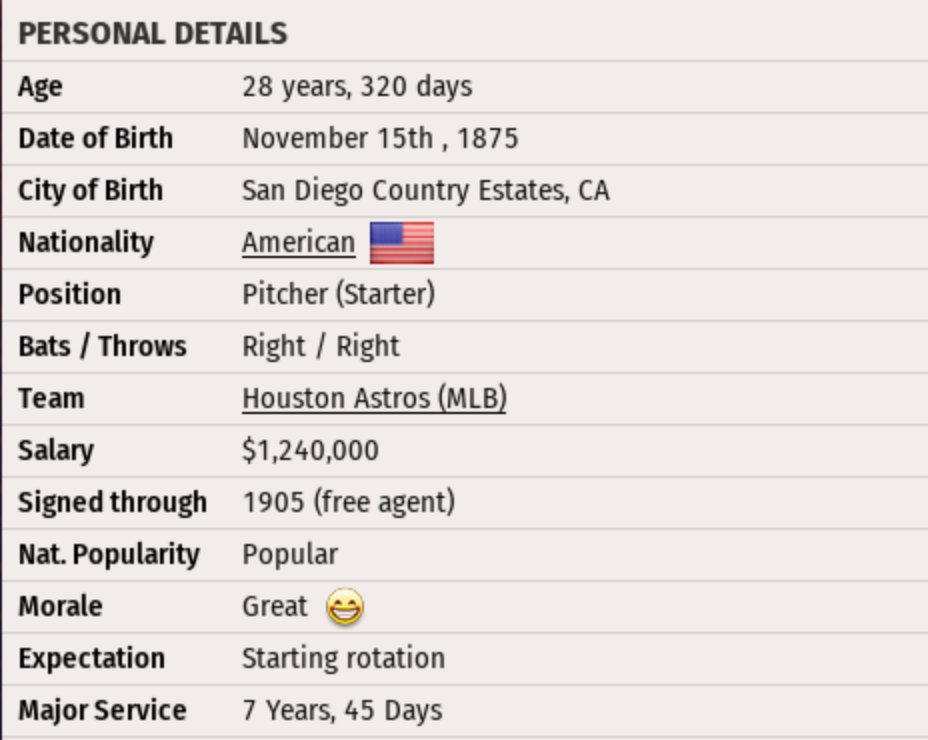
Task: Select the 1905 (free agent) contract value
Action: (x=348, y=503)
